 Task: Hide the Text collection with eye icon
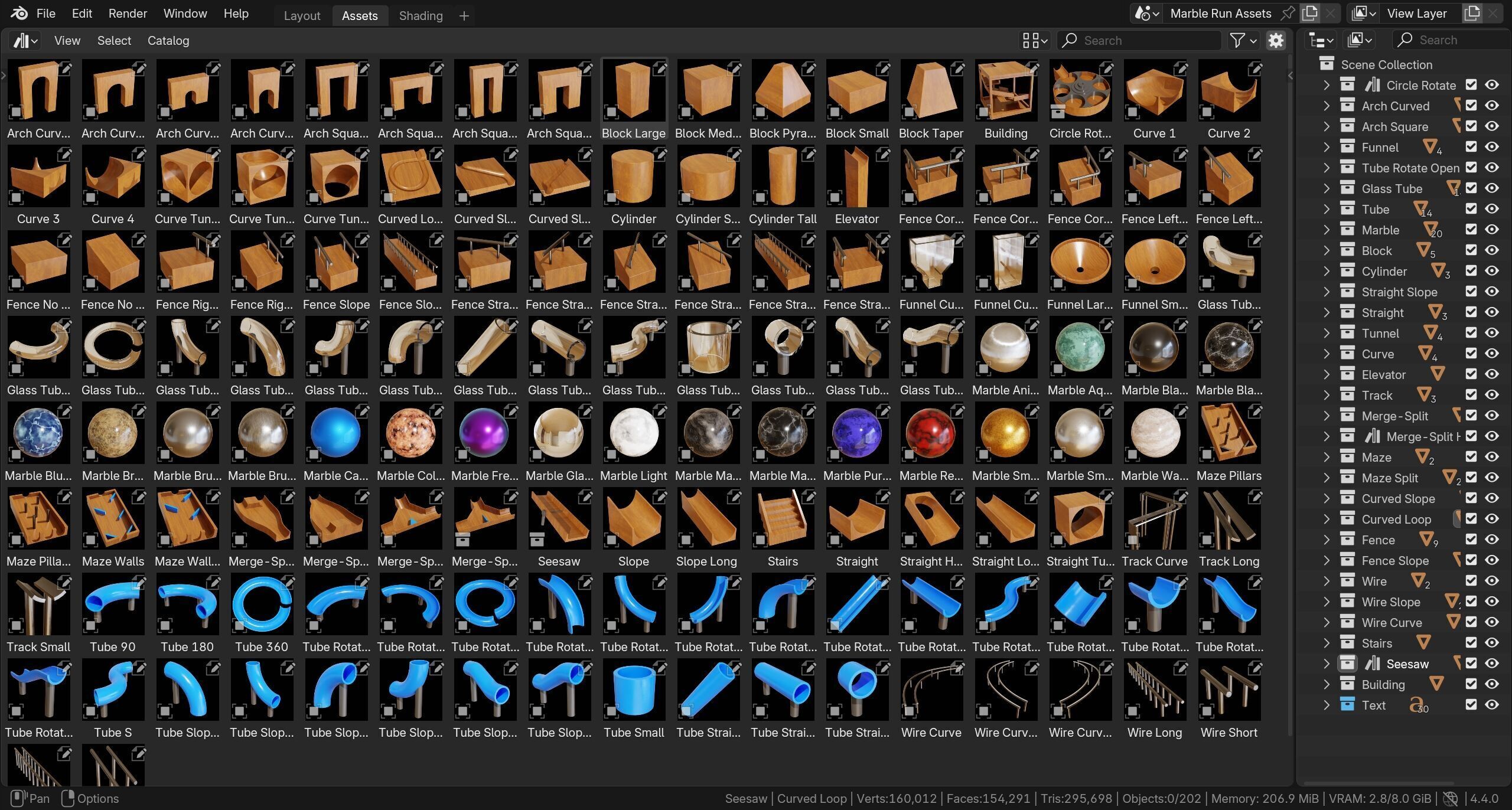(x=1492, y=705)
